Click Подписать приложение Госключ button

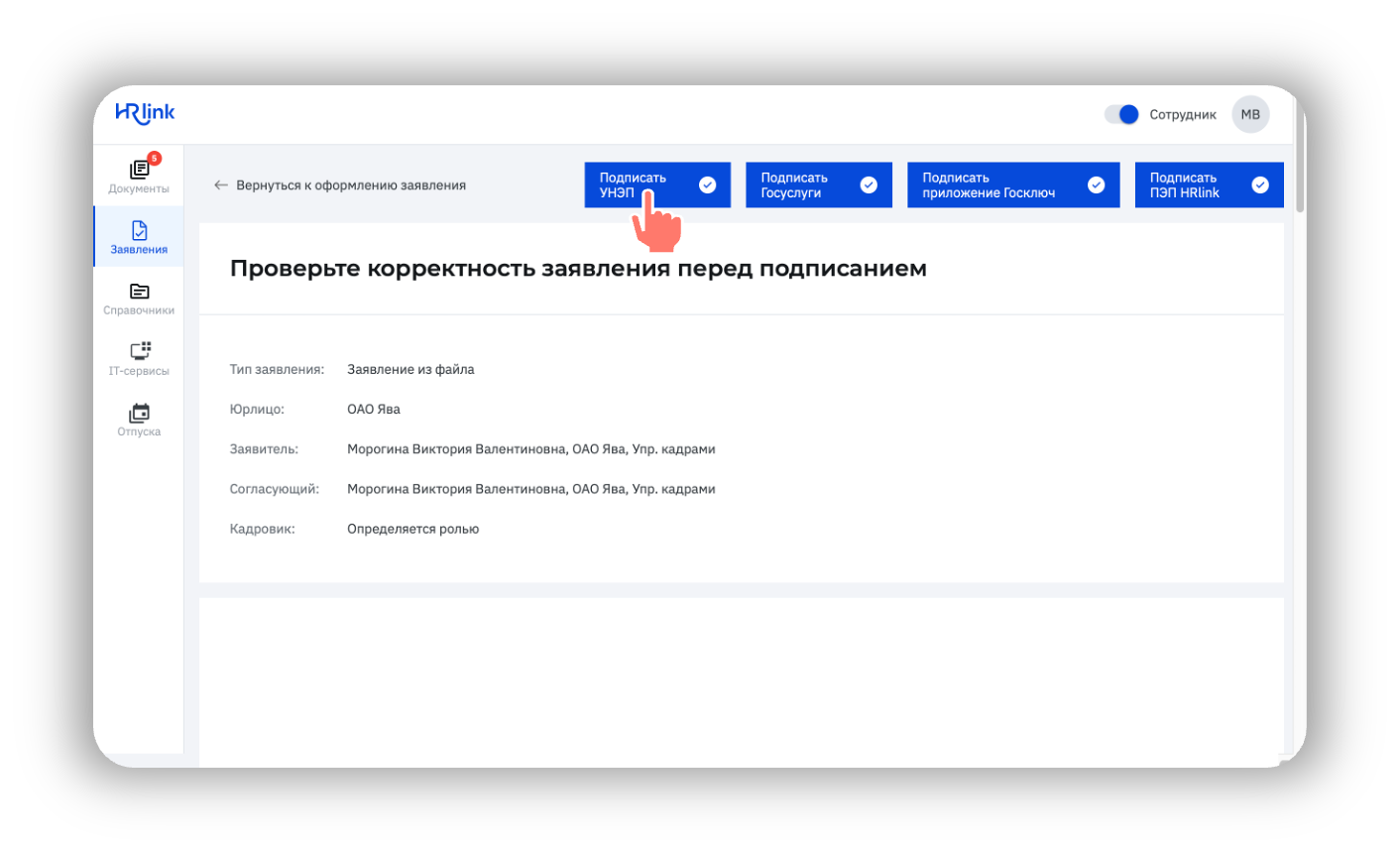(1013, 185)
